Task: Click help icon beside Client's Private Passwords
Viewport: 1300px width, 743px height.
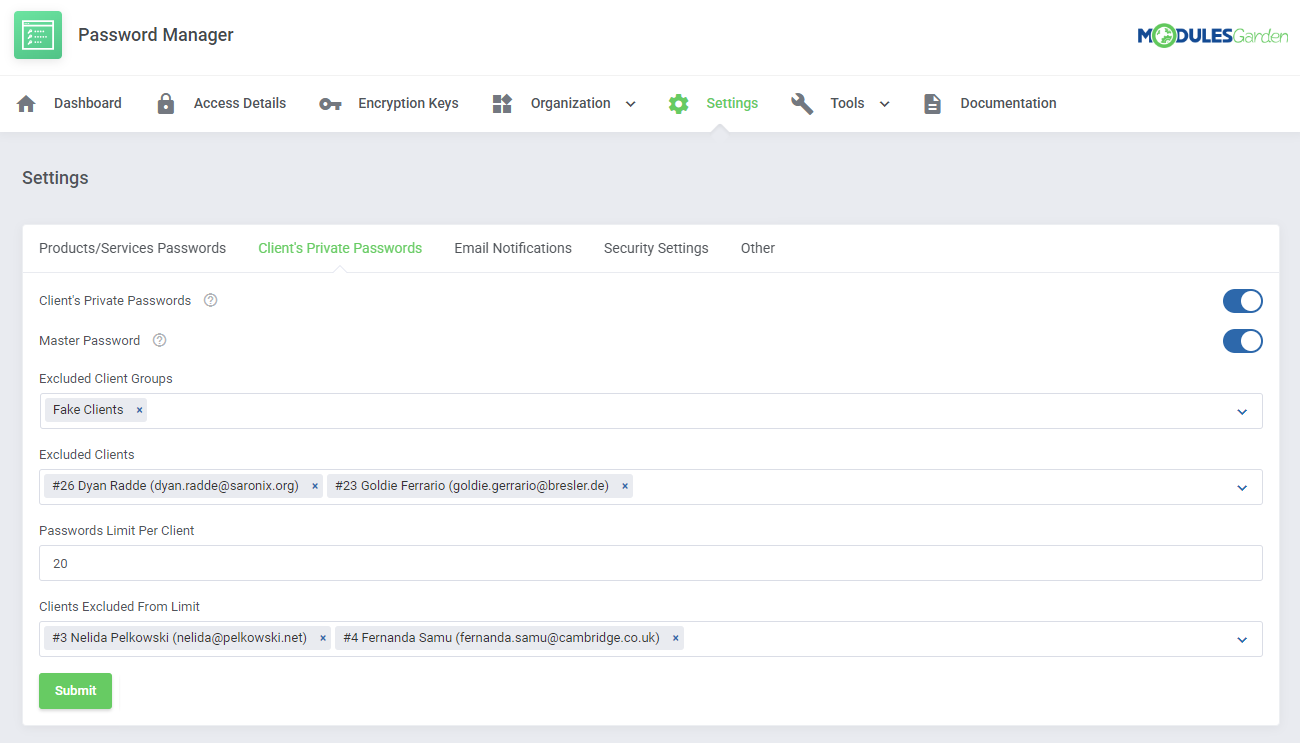Action: pyautogui.click(x=210, y=301)
